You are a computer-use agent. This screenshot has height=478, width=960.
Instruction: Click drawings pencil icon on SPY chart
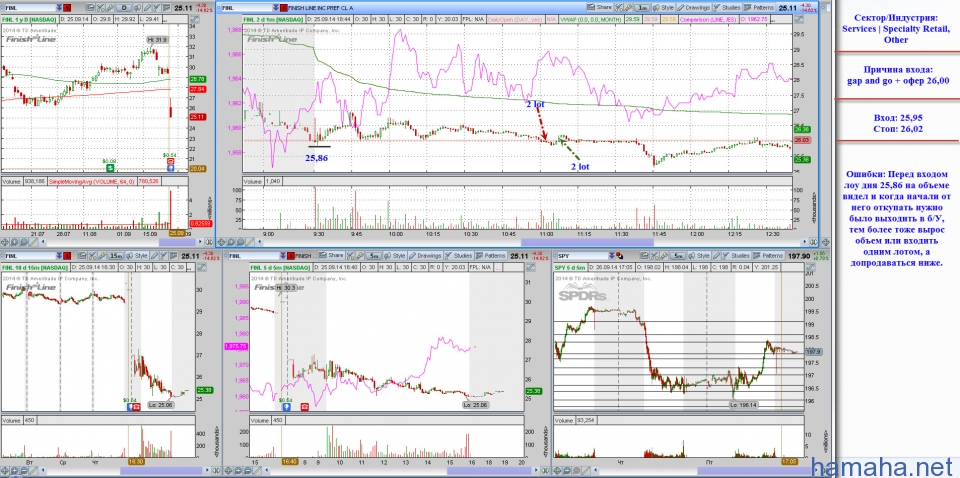tap(716, 256)
